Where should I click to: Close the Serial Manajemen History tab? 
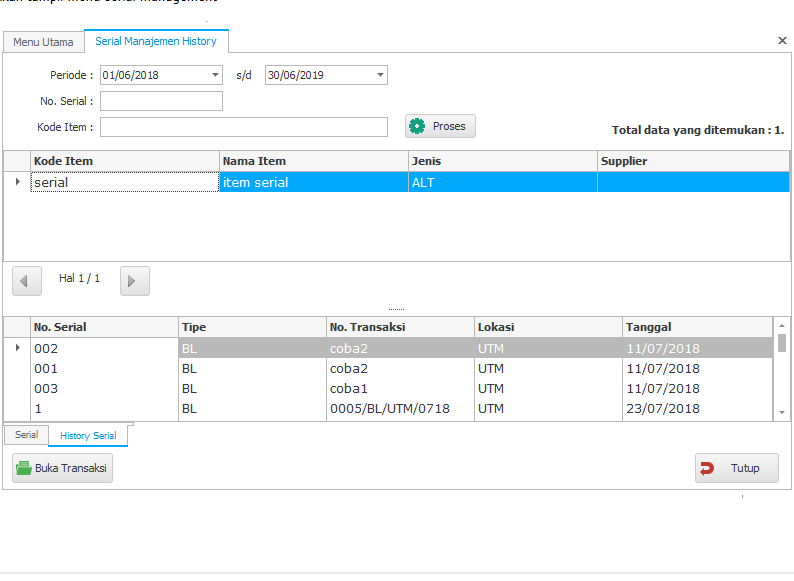pyautogui.click(x=782, y=41)
